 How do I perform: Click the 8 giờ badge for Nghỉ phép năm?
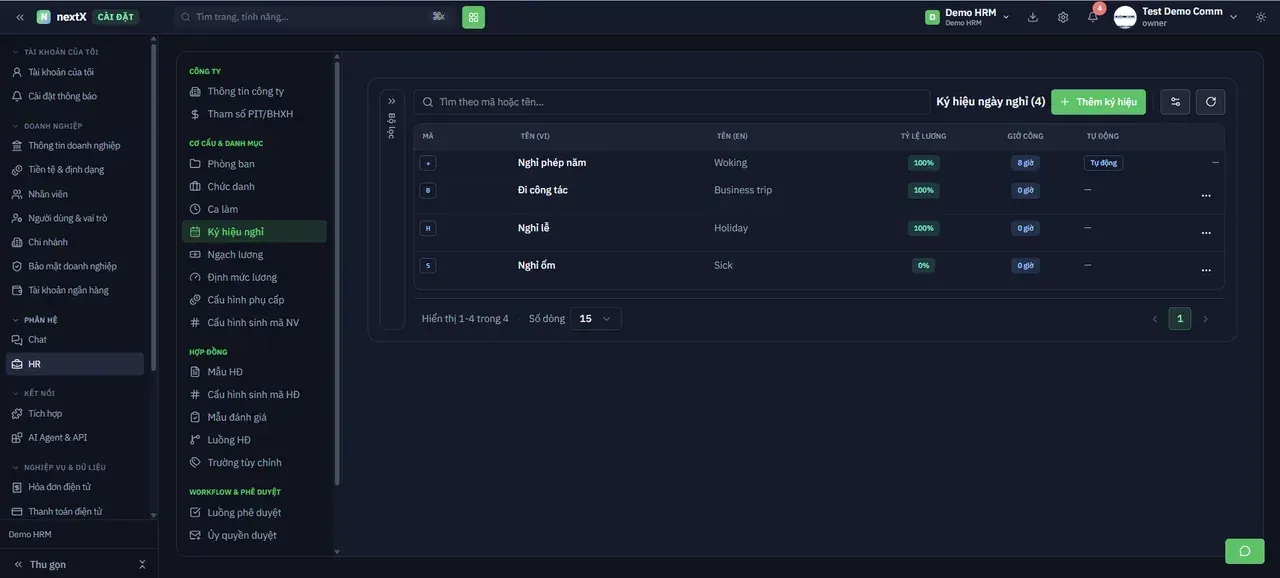tap(1025, 163)
